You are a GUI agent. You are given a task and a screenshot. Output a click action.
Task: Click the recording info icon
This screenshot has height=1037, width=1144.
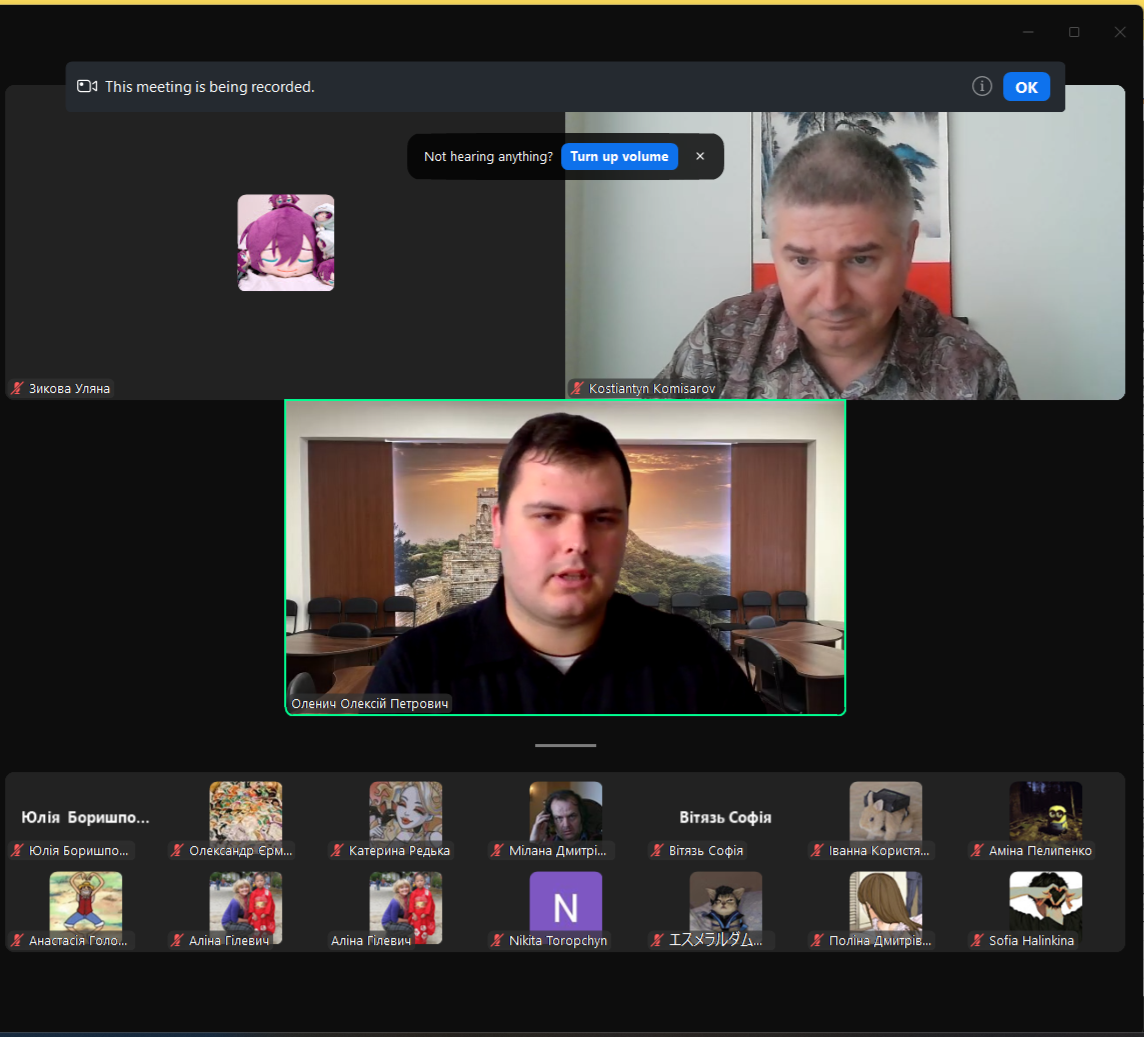(981, 87)
